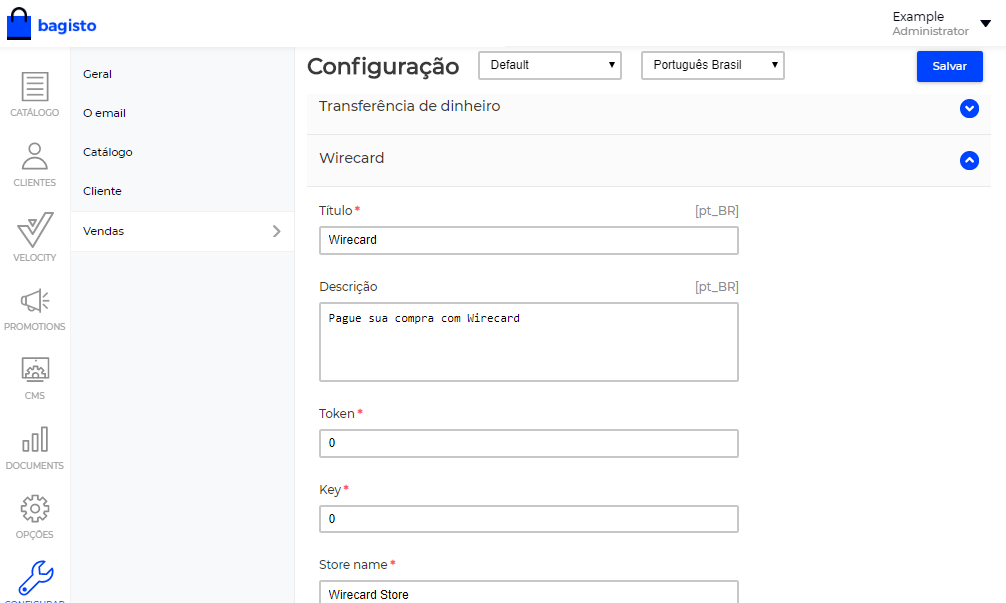The image size is (1006, 603).
Task: Click the [pt_BR] tag beside Descrição
Action: [x=717, y=287]
